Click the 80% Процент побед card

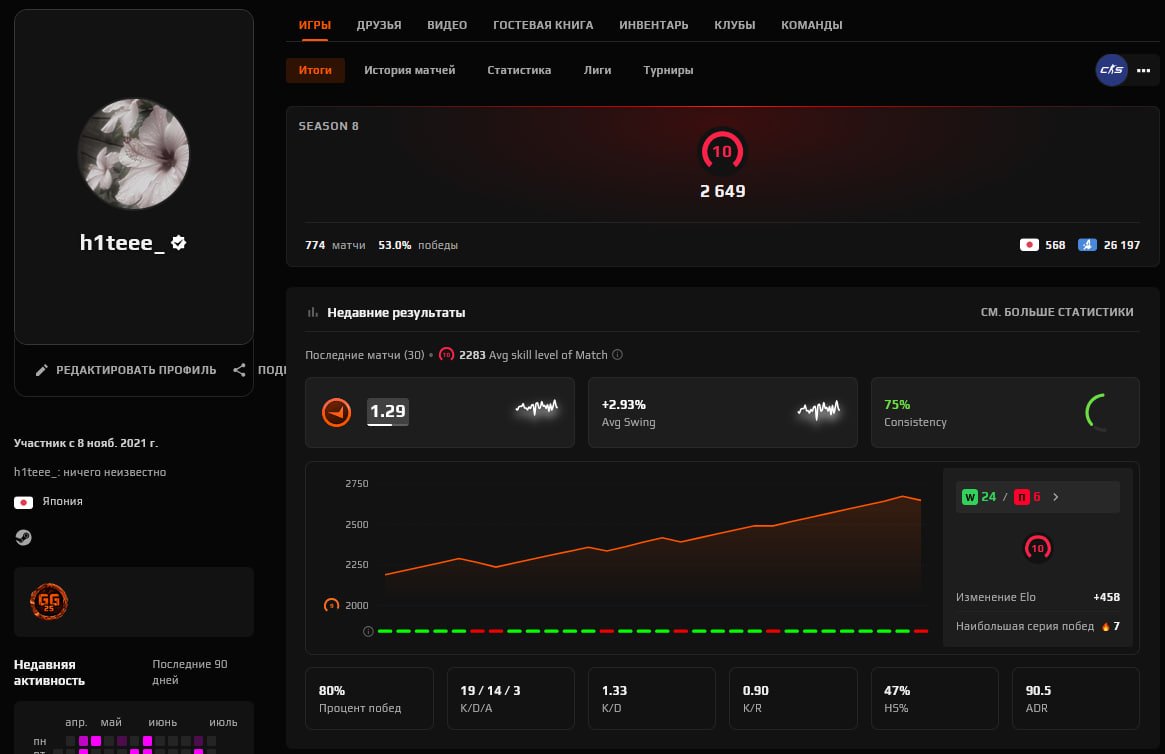369,698
